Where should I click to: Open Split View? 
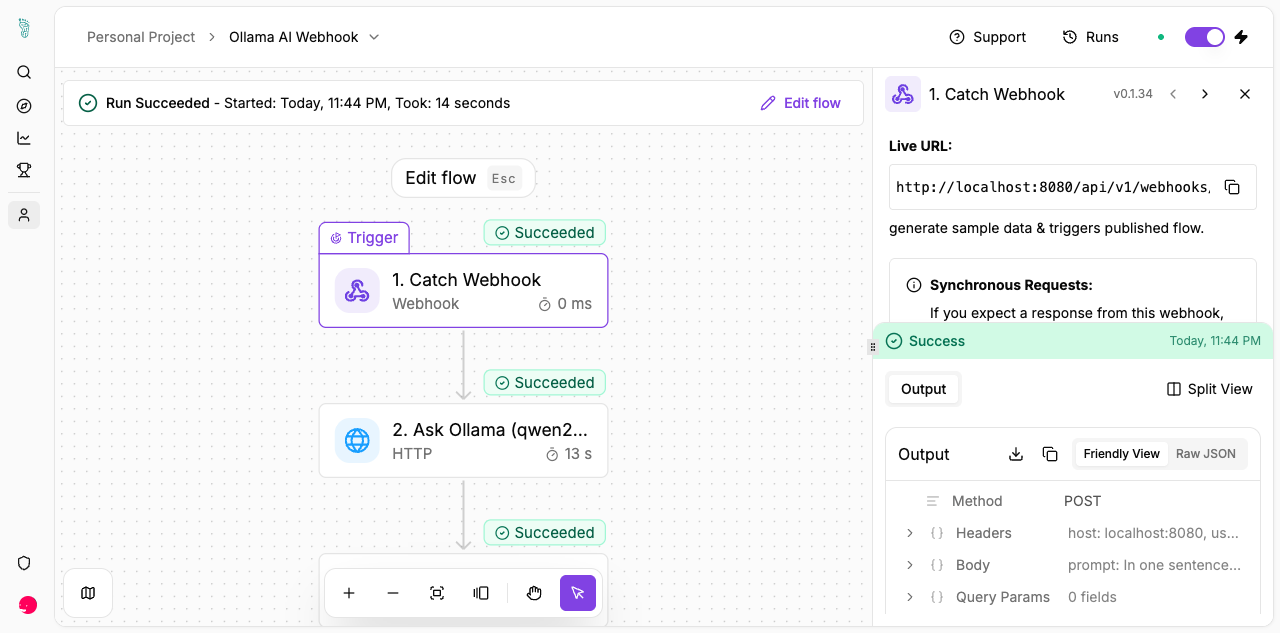point(1210,389)
